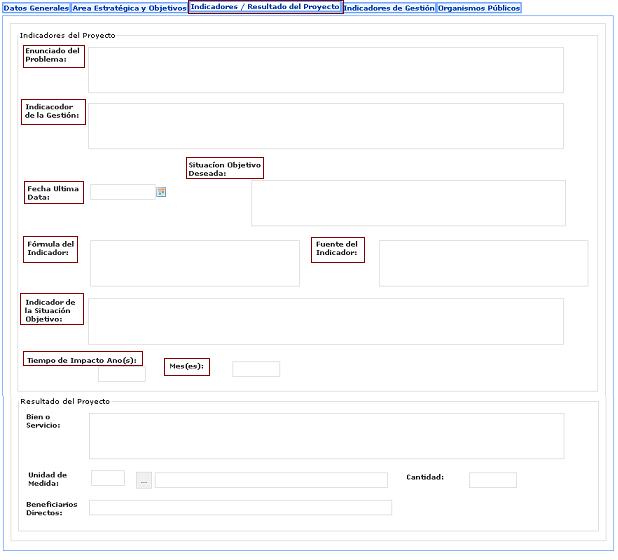The height and width of the screenshot is (560, 618).
Task: Click the Situación Objetivo Deseada text area
Action: 408,203
